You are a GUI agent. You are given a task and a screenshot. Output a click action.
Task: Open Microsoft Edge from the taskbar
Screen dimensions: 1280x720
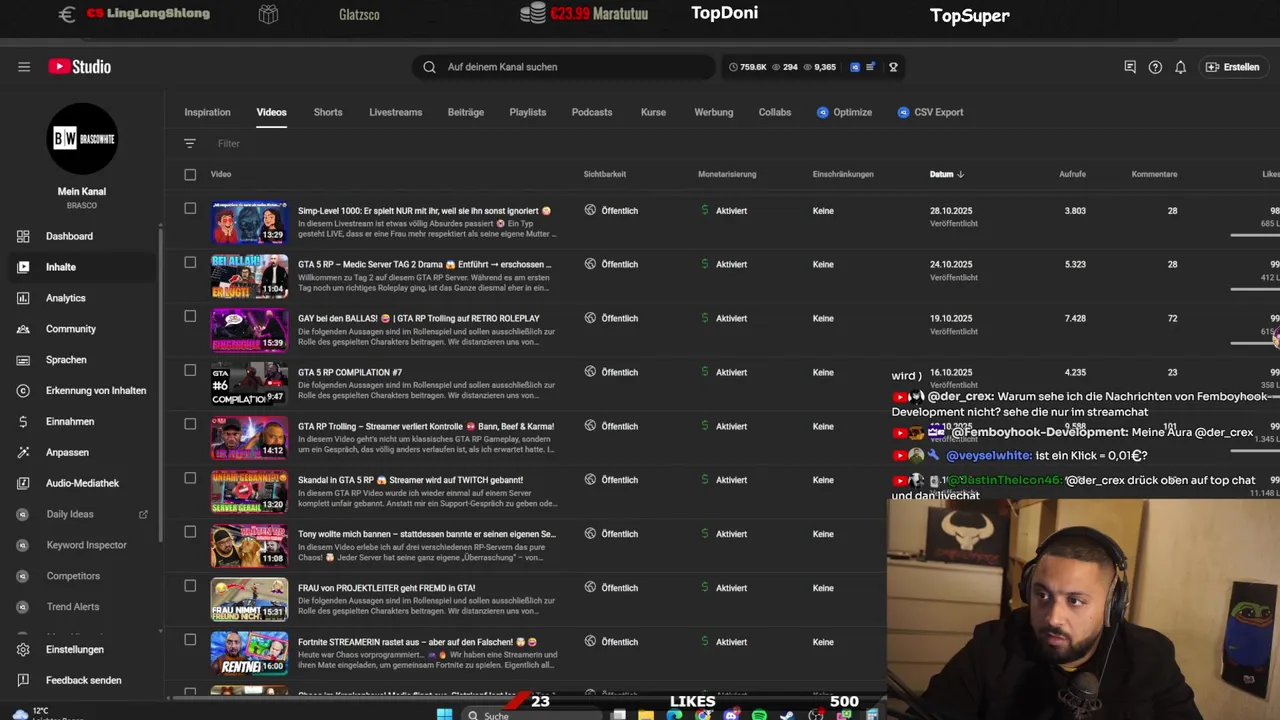[x=675, y=715]
